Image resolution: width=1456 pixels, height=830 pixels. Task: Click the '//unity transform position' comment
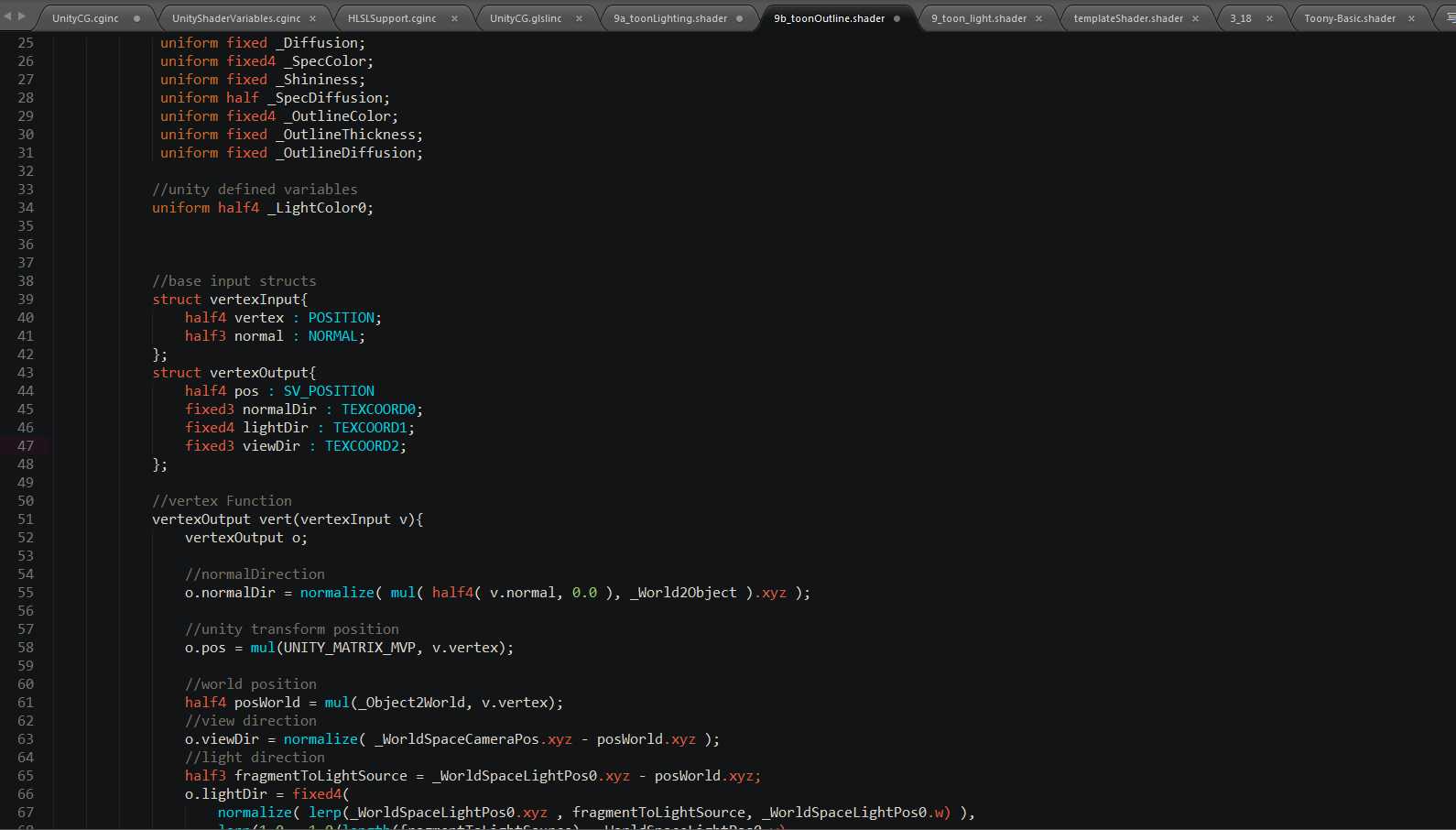point(292,629)
